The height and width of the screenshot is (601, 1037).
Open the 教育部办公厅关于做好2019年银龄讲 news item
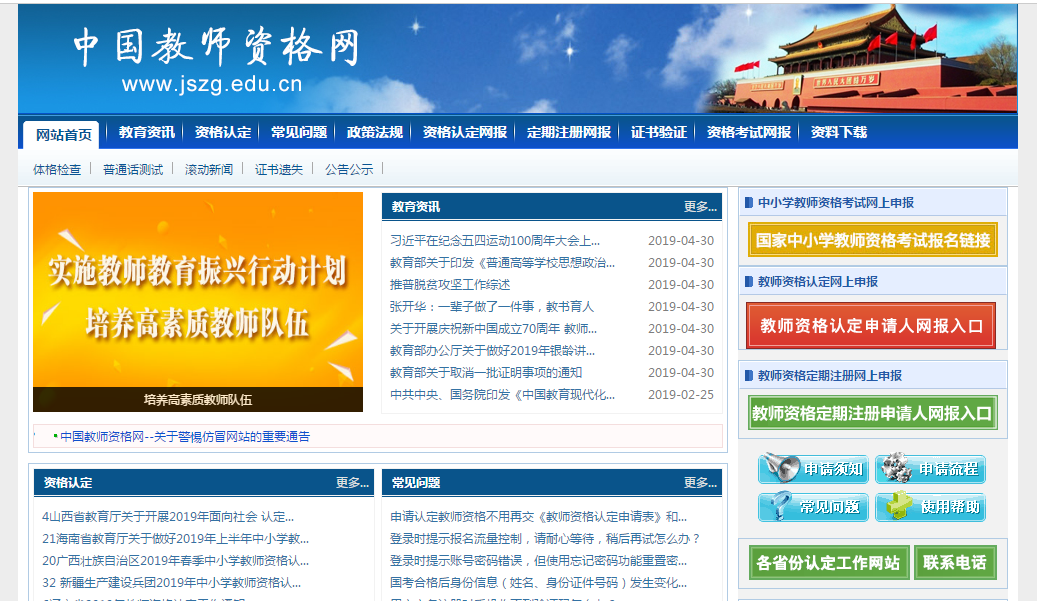pyautogui.click(x=493, y=350)
